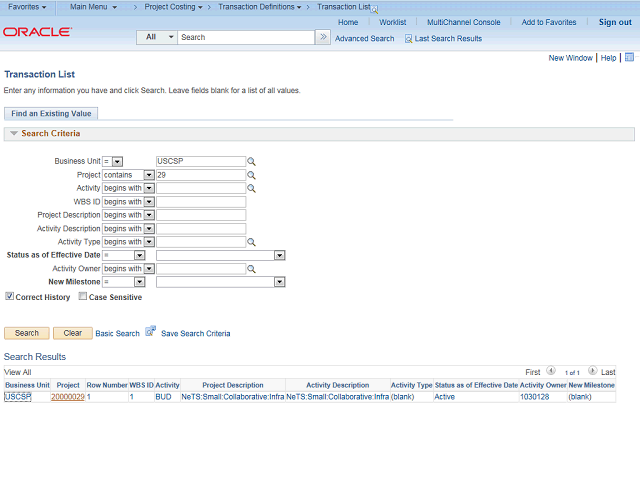
Task: Click the New Window link
Action: 570,58
